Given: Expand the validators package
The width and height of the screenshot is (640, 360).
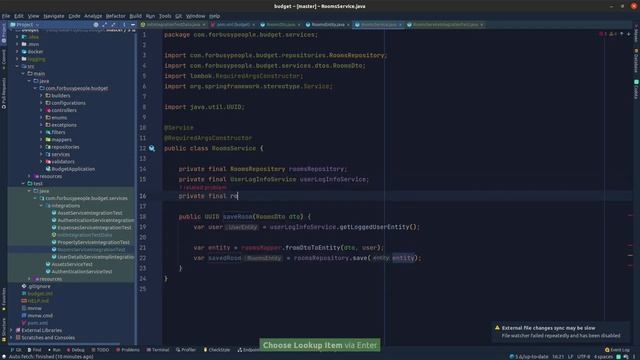Looking at the screenshot, I should 41,162.
